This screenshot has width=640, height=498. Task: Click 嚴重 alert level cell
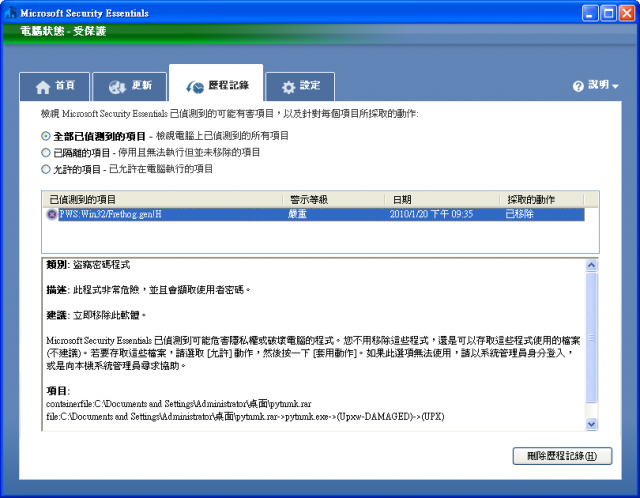tap(297, 214)
